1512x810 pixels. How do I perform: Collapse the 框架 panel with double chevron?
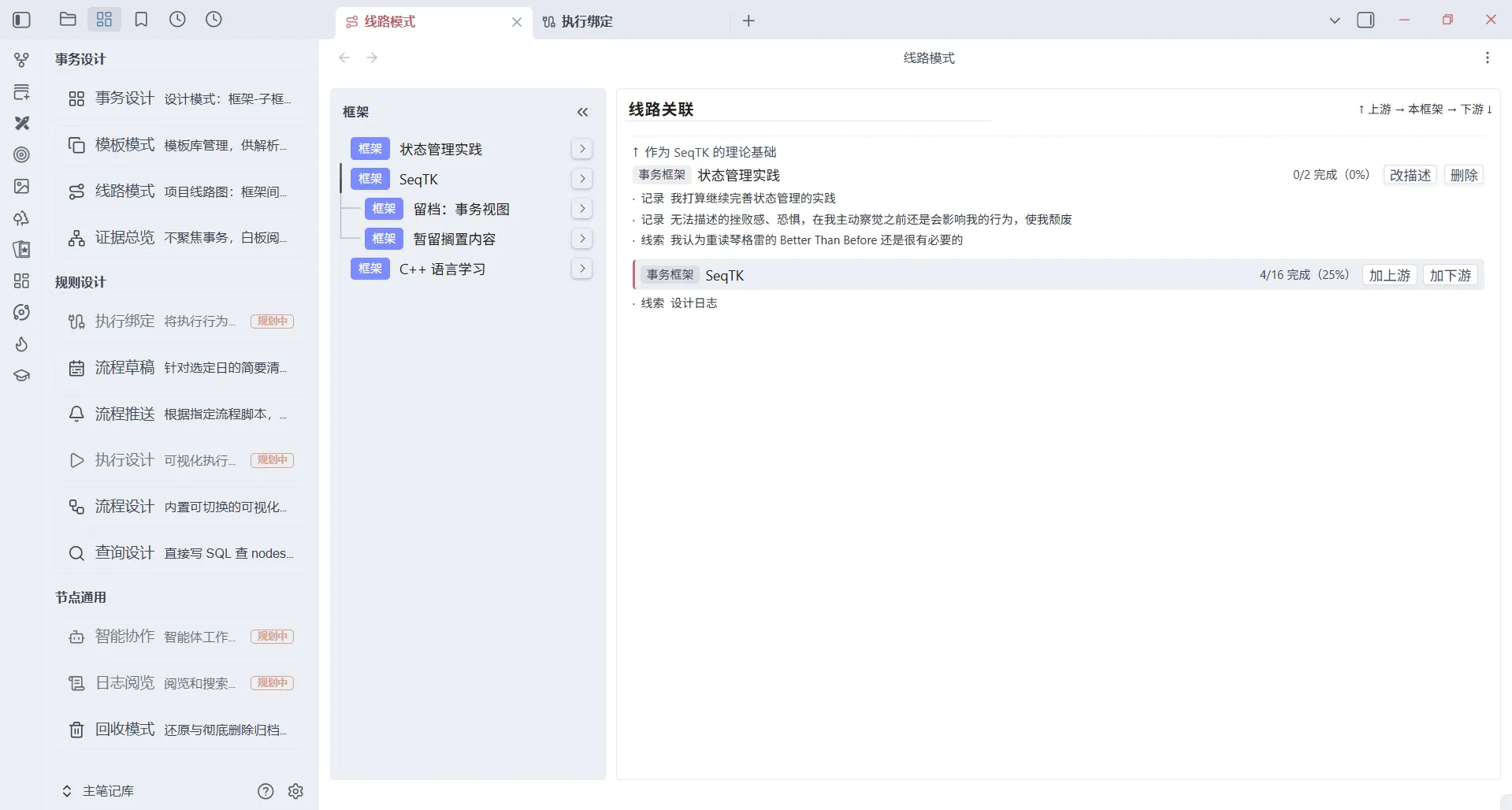(x=583, y=112)
